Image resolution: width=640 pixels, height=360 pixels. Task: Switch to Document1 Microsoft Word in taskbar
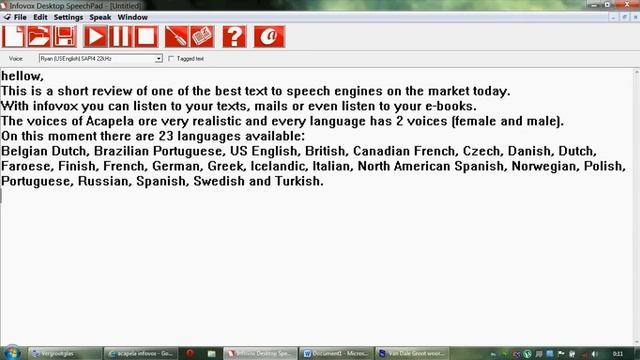pyautogui.click(x=336, y=353)
